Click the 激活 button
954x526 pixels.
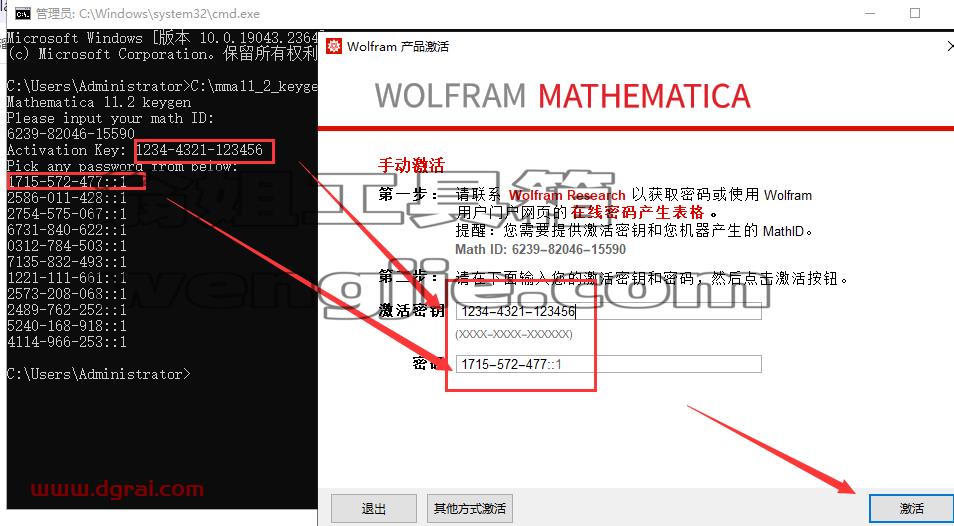(x=911, y=508)
